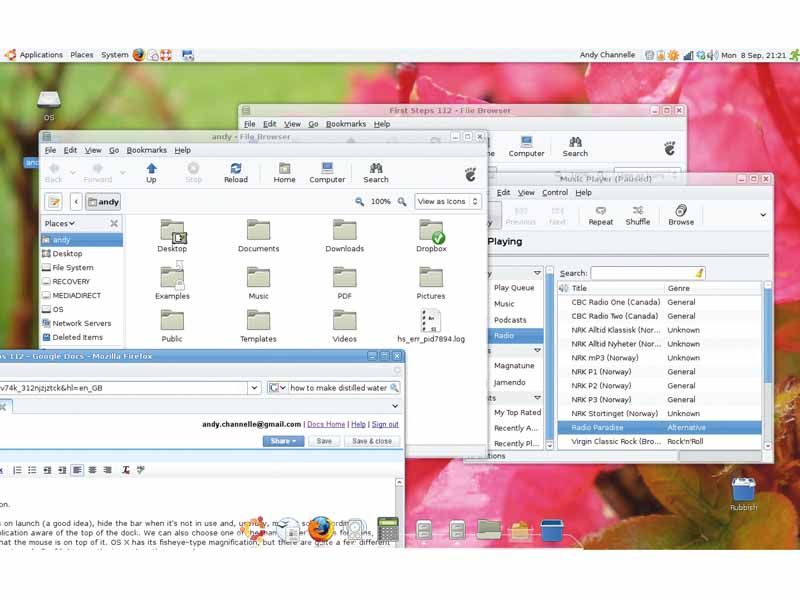Viewport: 800px width, 600px height.
Task: Click the Search icon in the file browser toolbar
Action: [x=376, y=172]
